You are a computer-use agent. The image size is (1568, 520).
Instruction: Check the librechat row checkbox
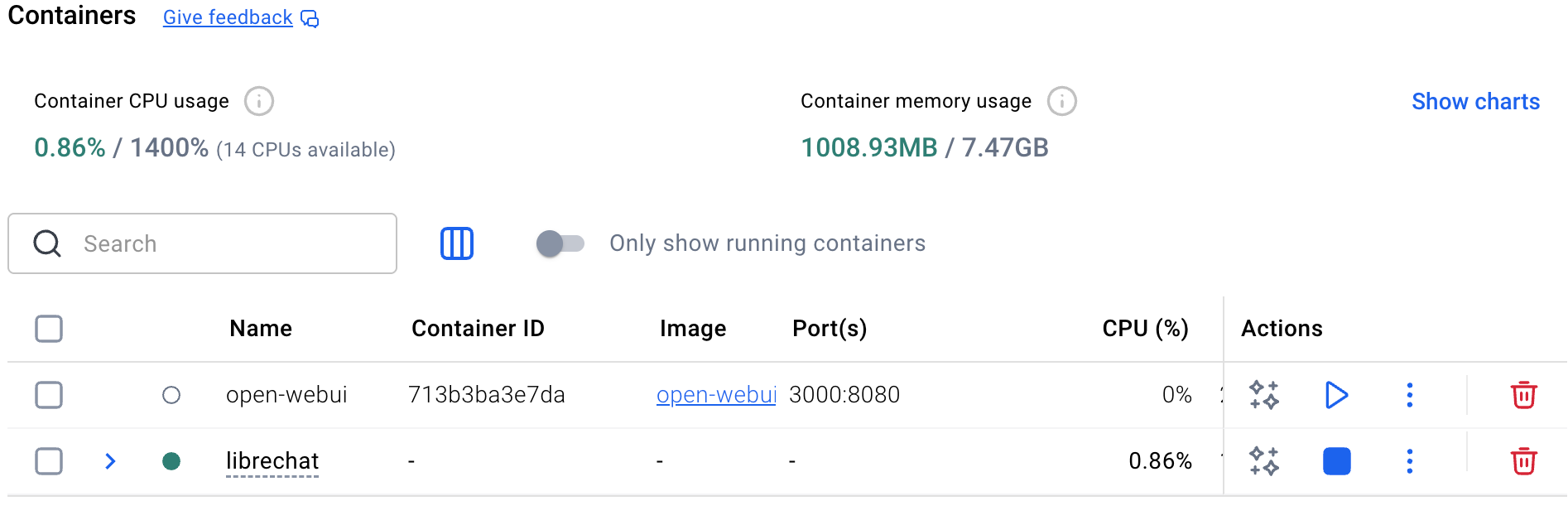[49, 461]
